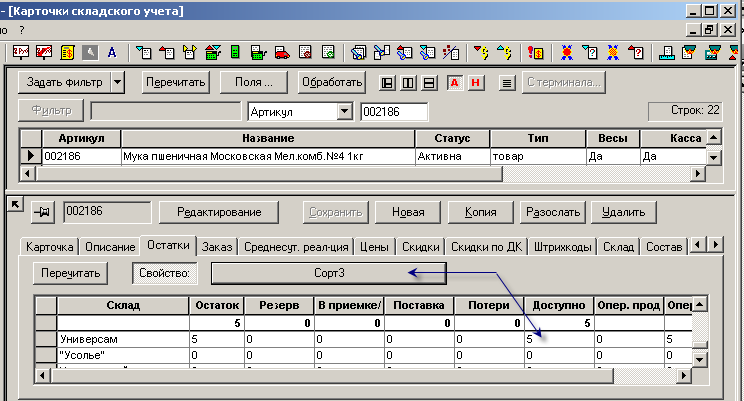Click the empty filter text field
Viewport: 744px width, 401px height.
[x=166, y=112]
